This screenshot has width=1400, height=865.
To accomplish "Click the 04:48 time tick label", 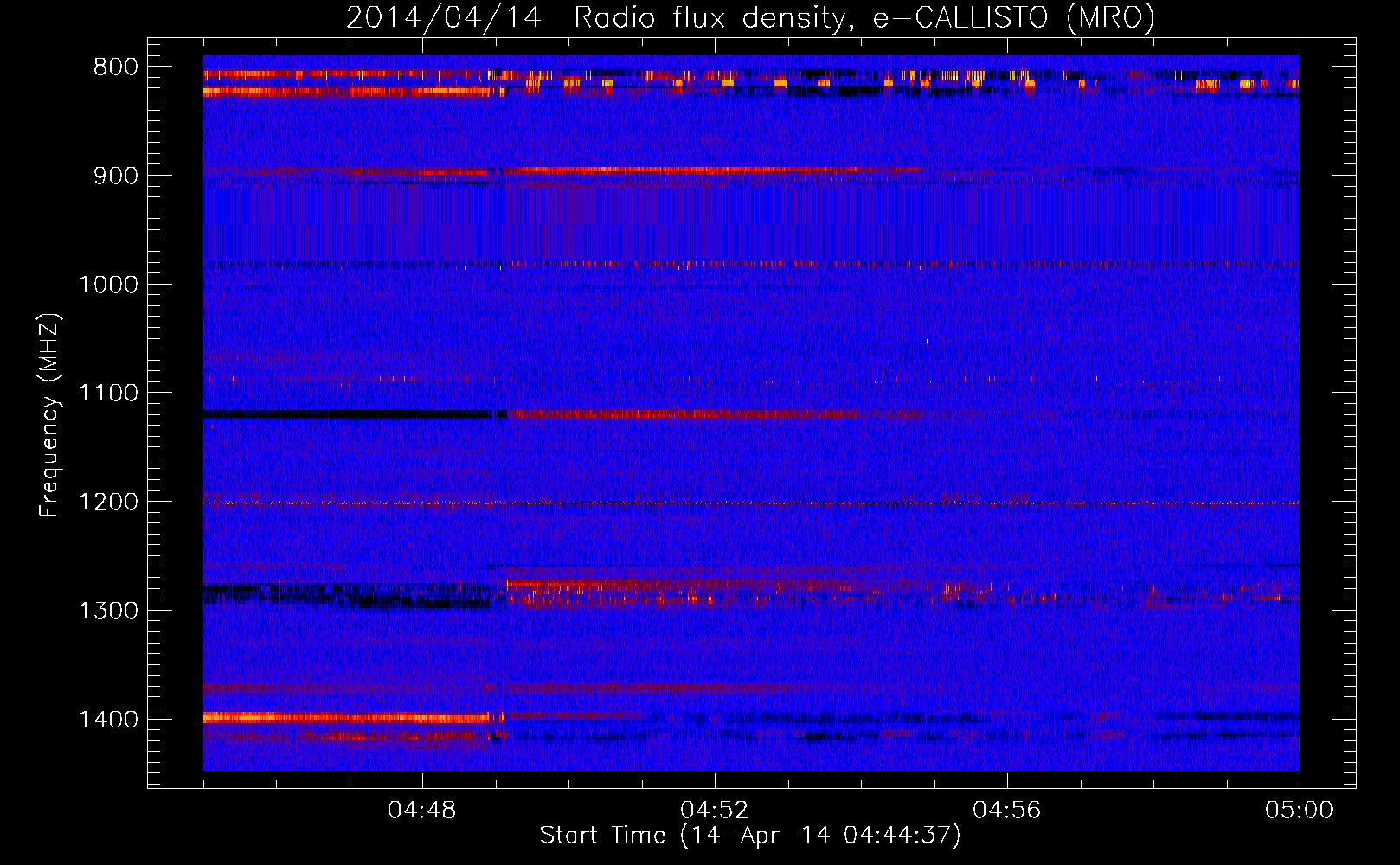I will (422, 811).
